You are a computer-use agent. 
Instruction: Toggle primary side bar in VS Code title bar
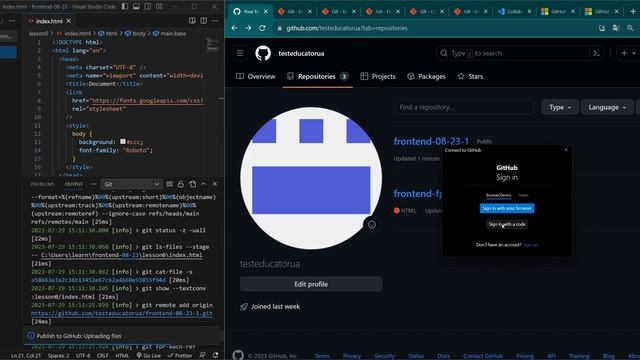click(125, 7)
